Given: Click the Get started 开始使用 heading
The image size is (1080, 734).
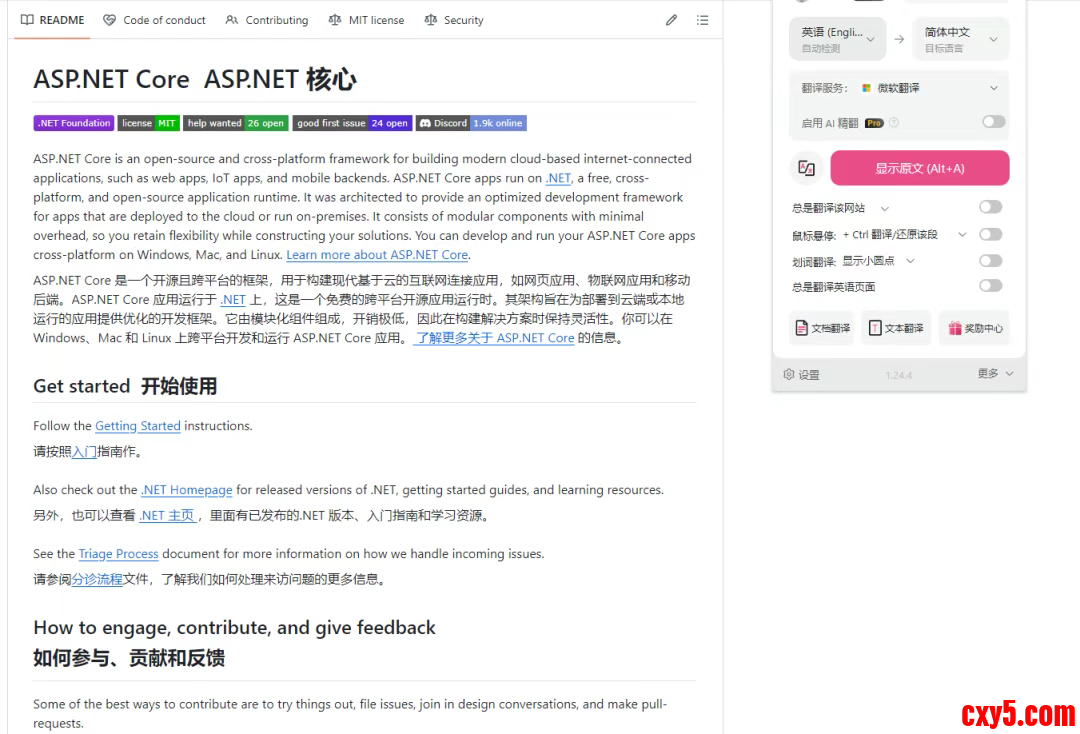Looking at the screenshot, I should coord(125,386).
